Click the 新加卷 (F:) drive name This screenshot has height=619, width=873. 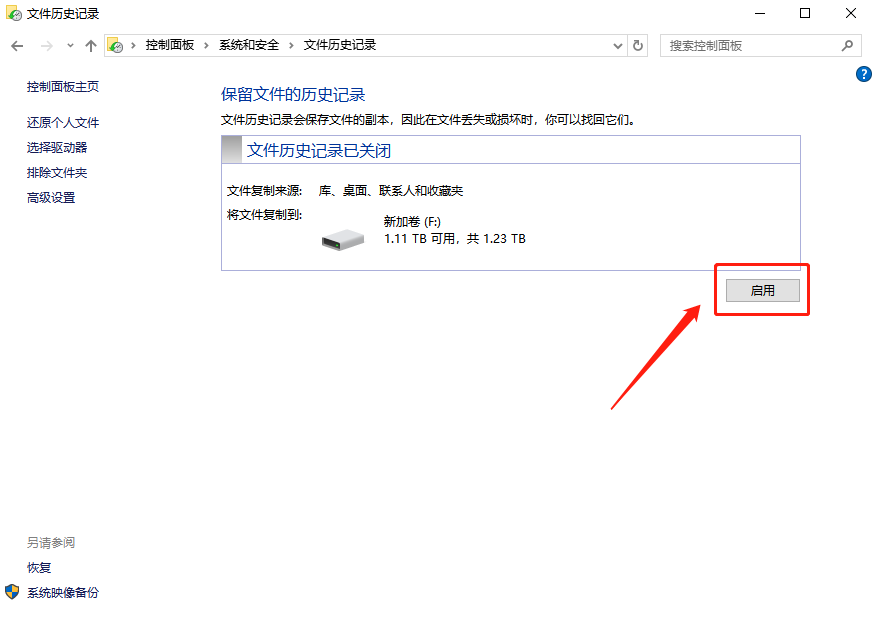[412, 222]
